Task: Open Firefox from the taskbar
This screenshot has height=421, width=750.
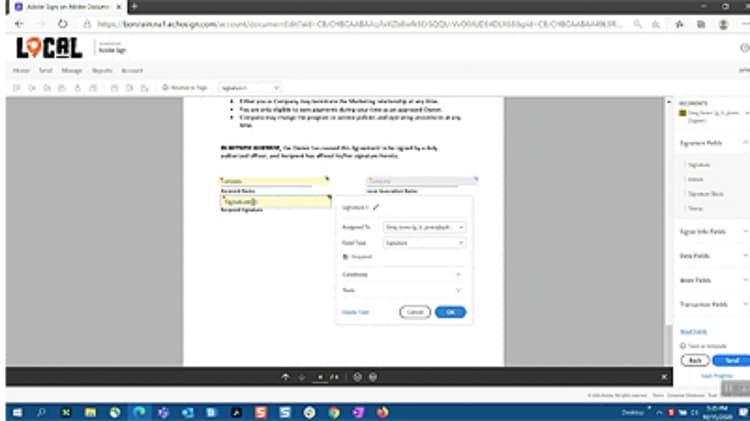Action: [383, 412]
